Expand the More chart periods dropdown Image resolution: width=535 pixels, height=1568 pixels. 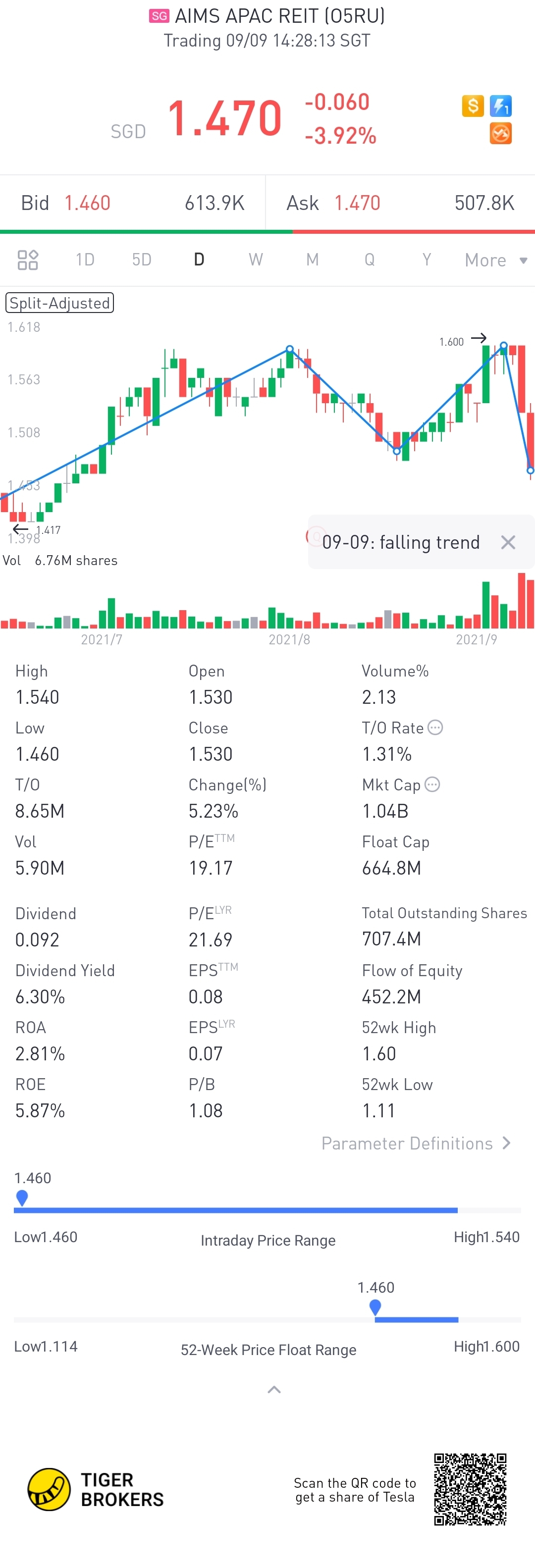495,261
